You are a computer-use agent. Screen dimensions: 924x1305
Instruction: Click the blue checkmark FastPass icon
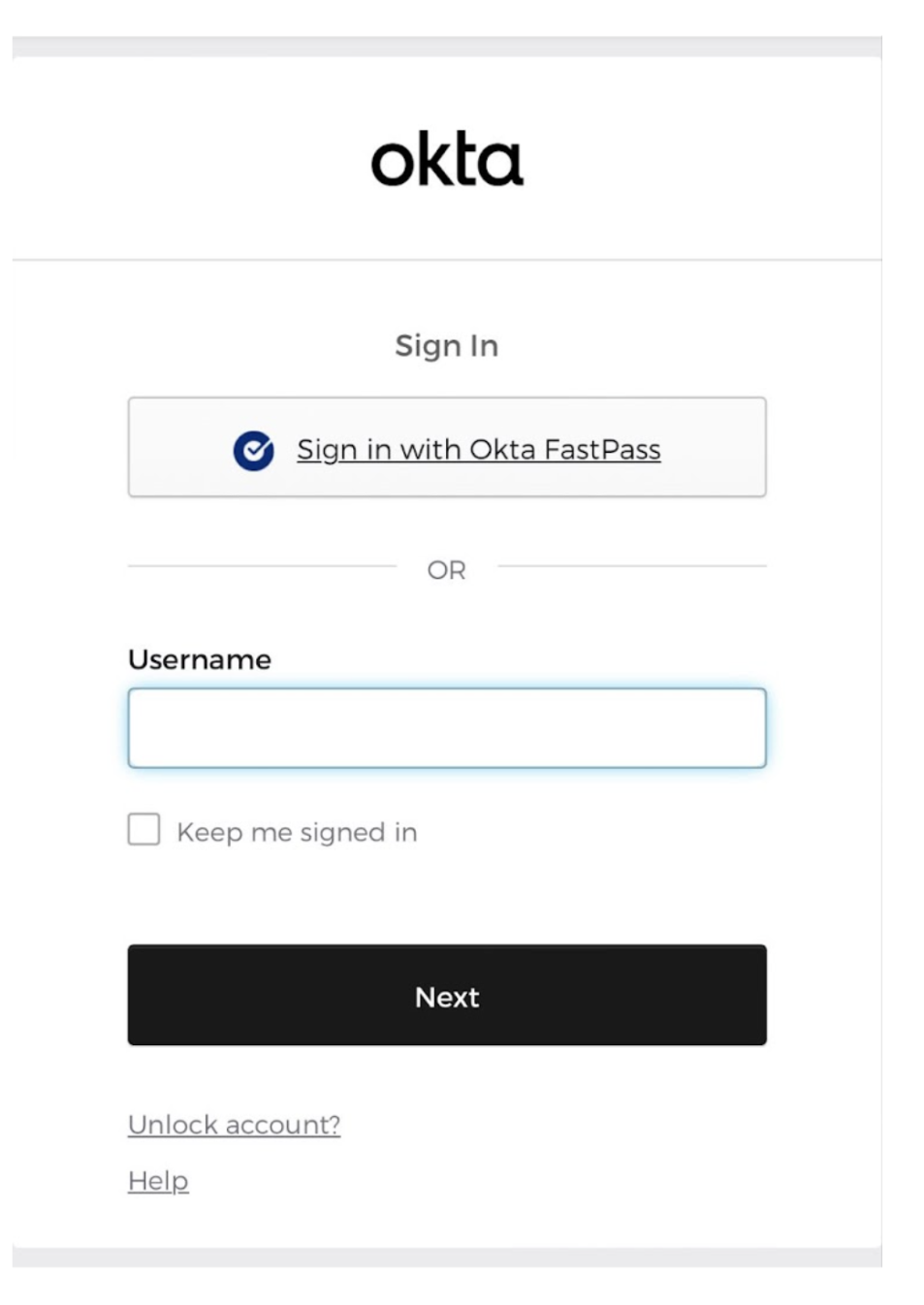pyautogui.click(x=253, y=450)
